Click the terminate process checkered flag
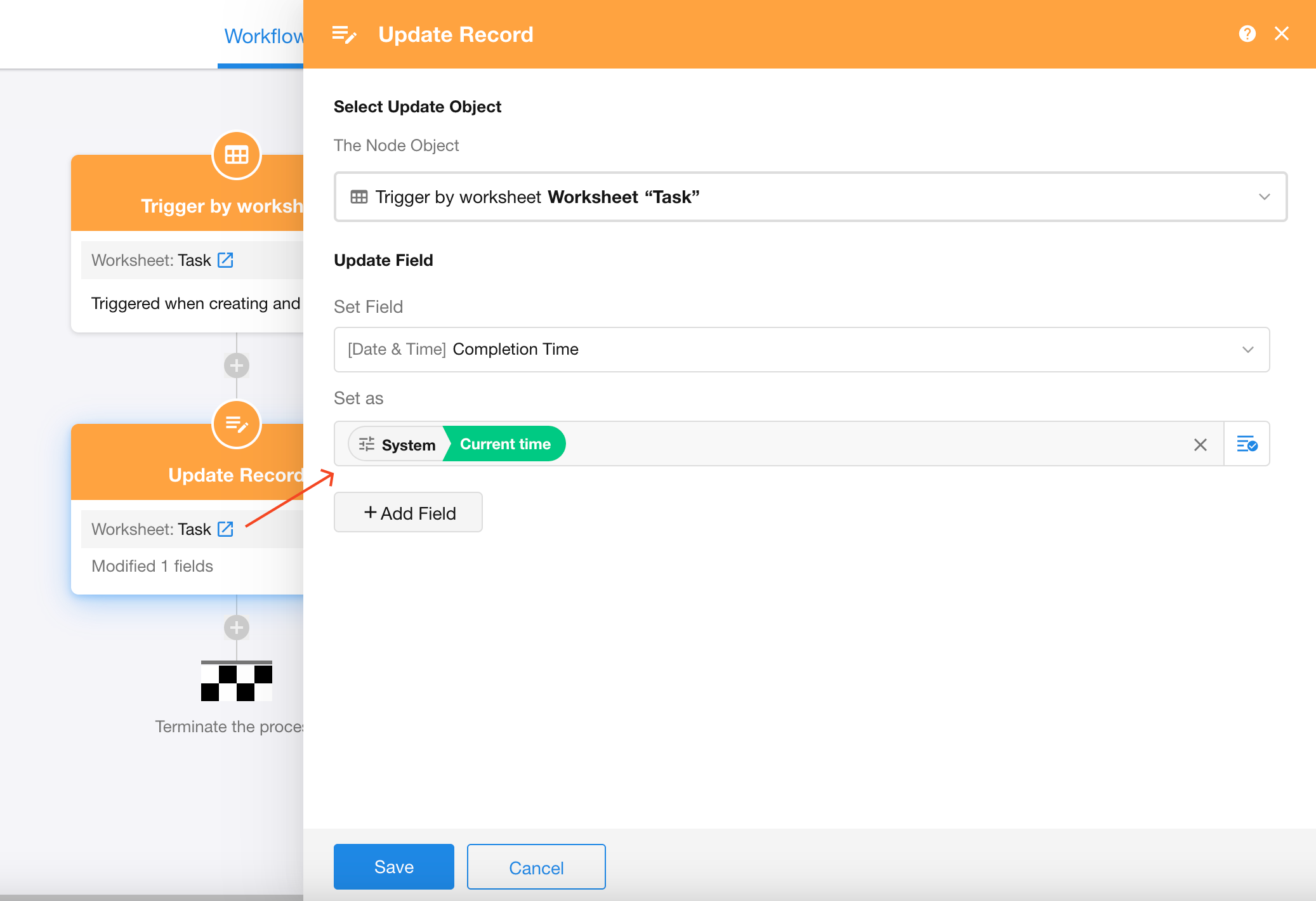Screen dimensions: 1316x901 point(237,681)
